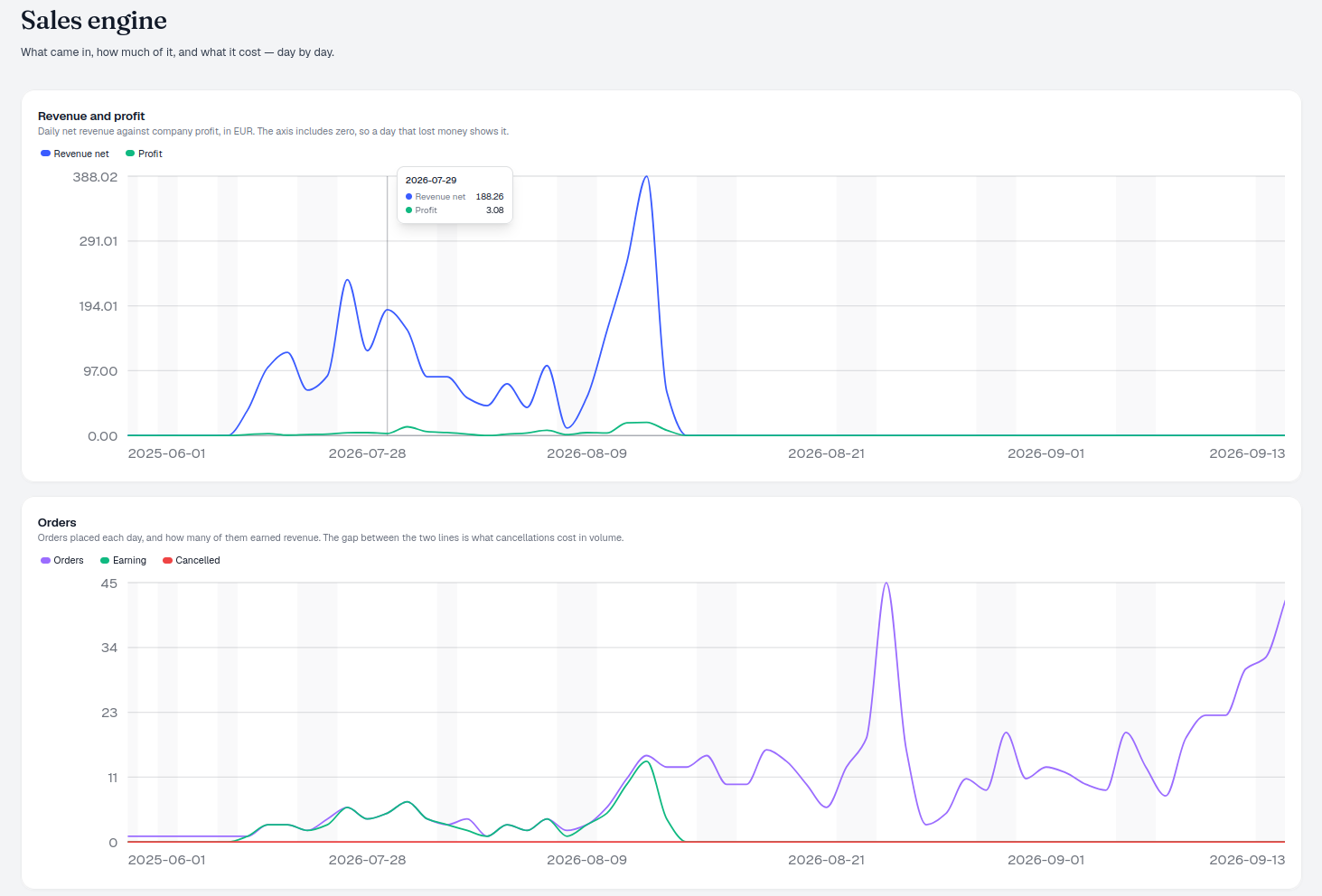Toggle the Orders series legend entry
The height and width of the screenshot is (896, 1322).
[x=62, y=560]
